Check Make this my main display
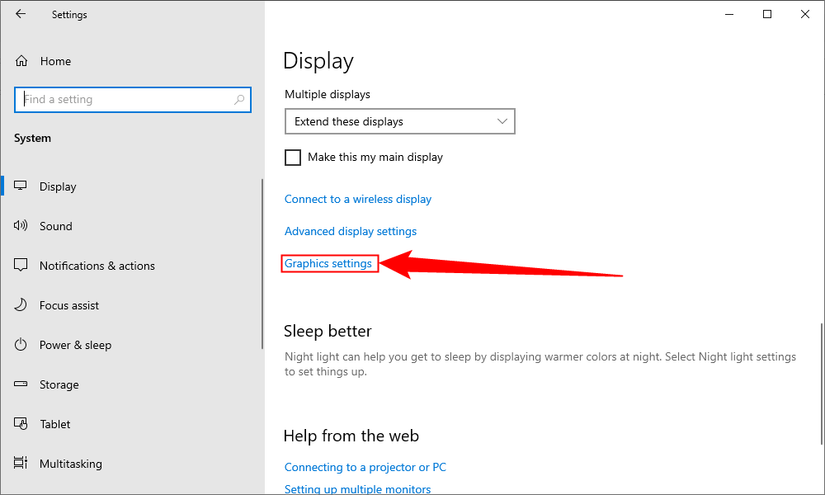This screenshot has width=825, height=495. (x=293, y=157)
